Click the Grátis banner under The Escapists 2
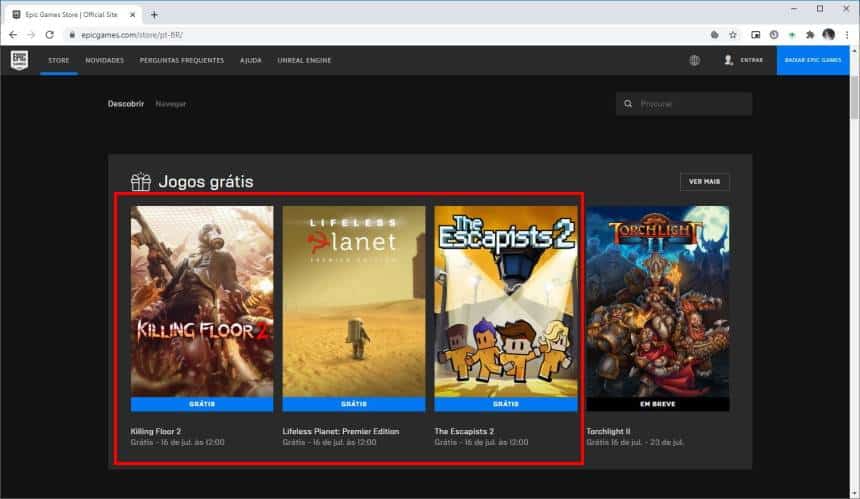Image resolution: width=860 pixels, height=499 pixels. pyautogui.click(x=506, y=404)
